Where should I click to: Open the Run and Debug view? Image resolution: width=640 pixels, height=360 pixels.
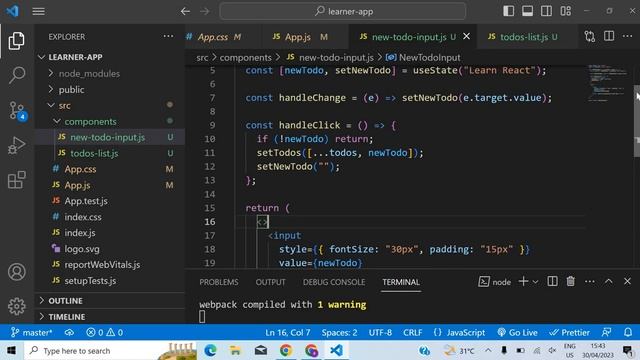[x=17, y=145]
